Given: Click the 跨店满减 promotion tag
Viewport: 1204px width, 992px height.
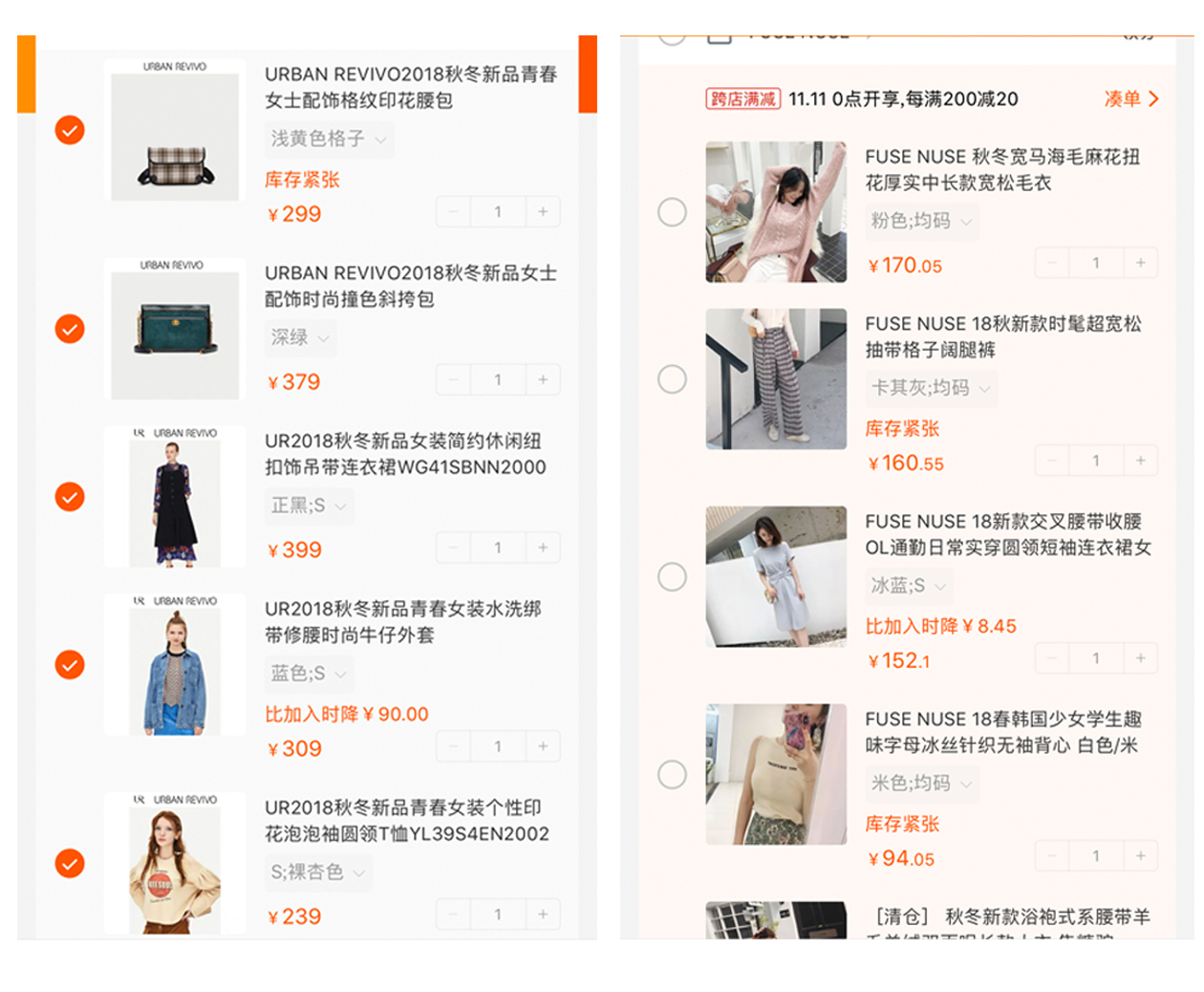Looking at the screenshot, I should tap(743, 99).
